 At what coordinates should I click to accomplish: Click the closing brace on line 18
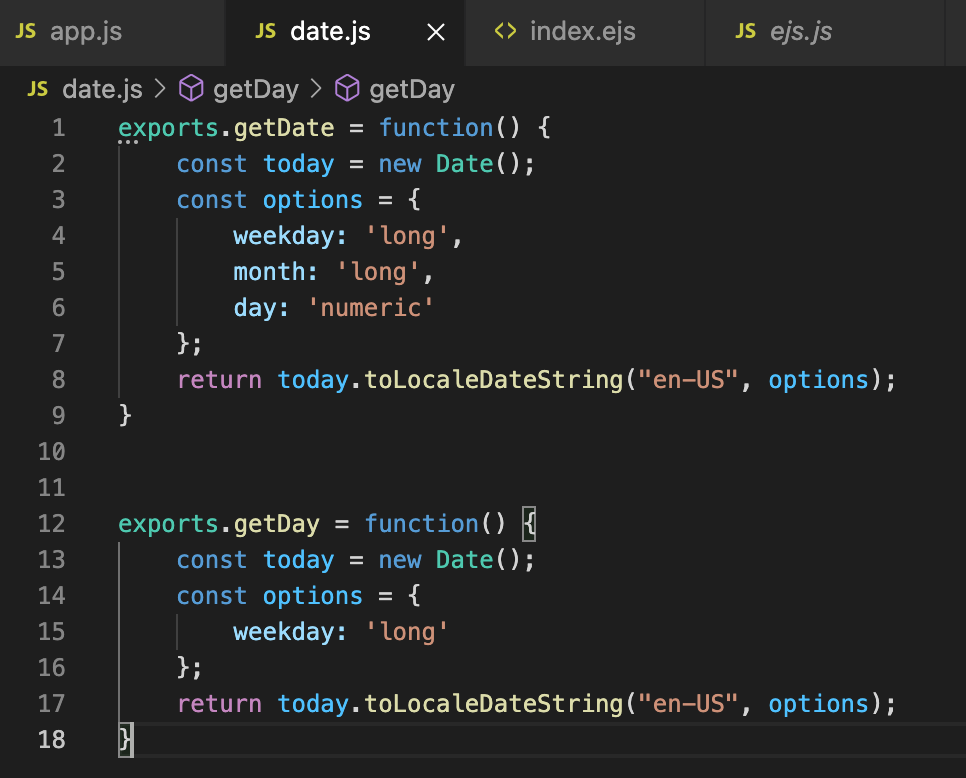tap(125, 739)
